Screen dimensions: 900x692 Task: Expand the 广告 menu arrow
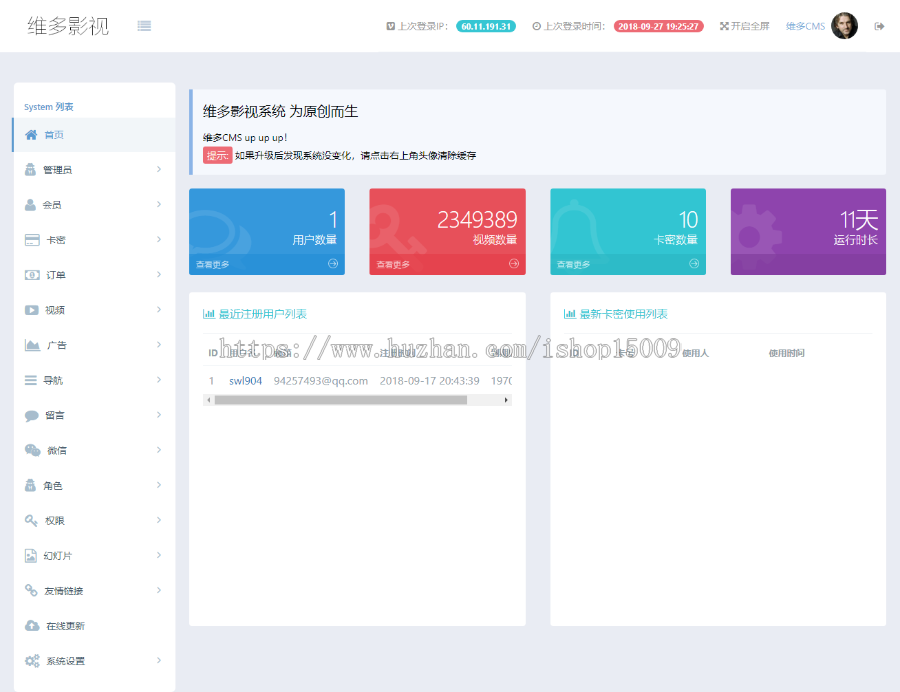tap(159, 345)
